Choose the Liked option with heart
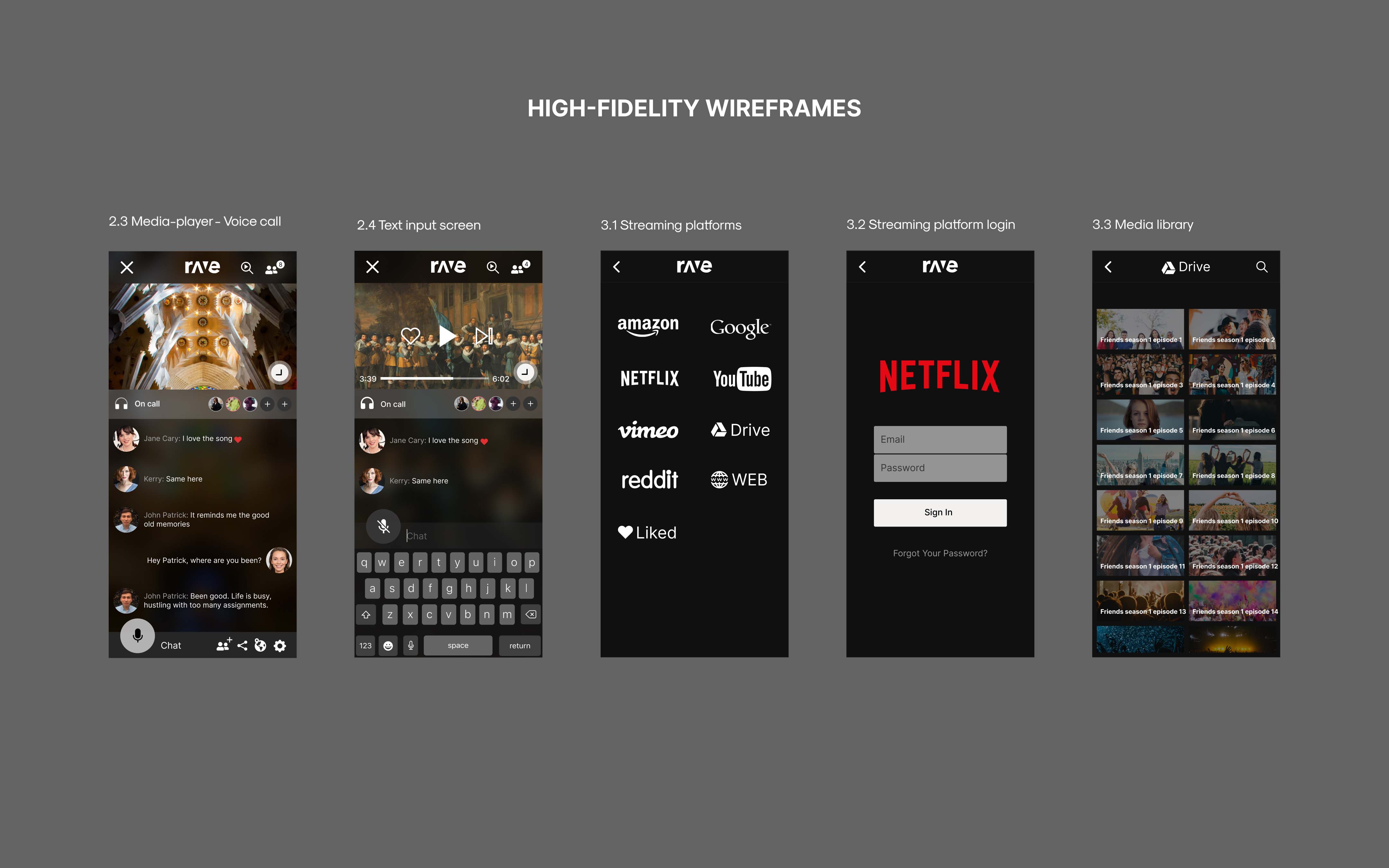 (x=647, y=533)
